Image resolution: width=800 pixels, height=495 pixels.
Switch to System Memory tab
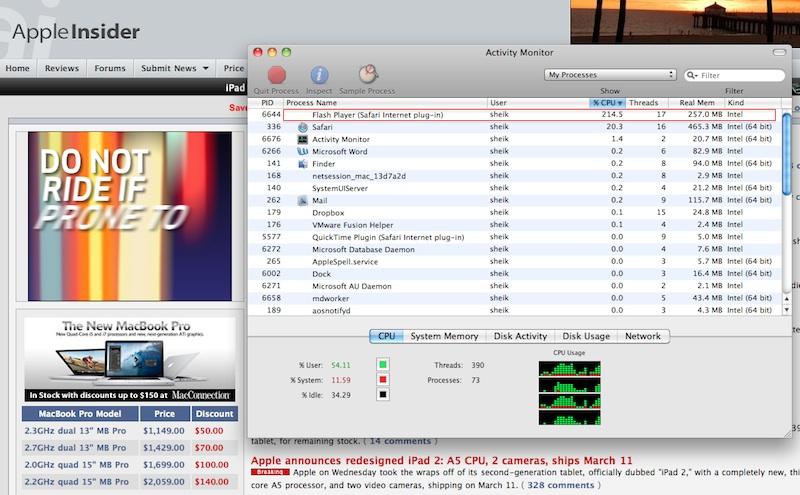444,336
